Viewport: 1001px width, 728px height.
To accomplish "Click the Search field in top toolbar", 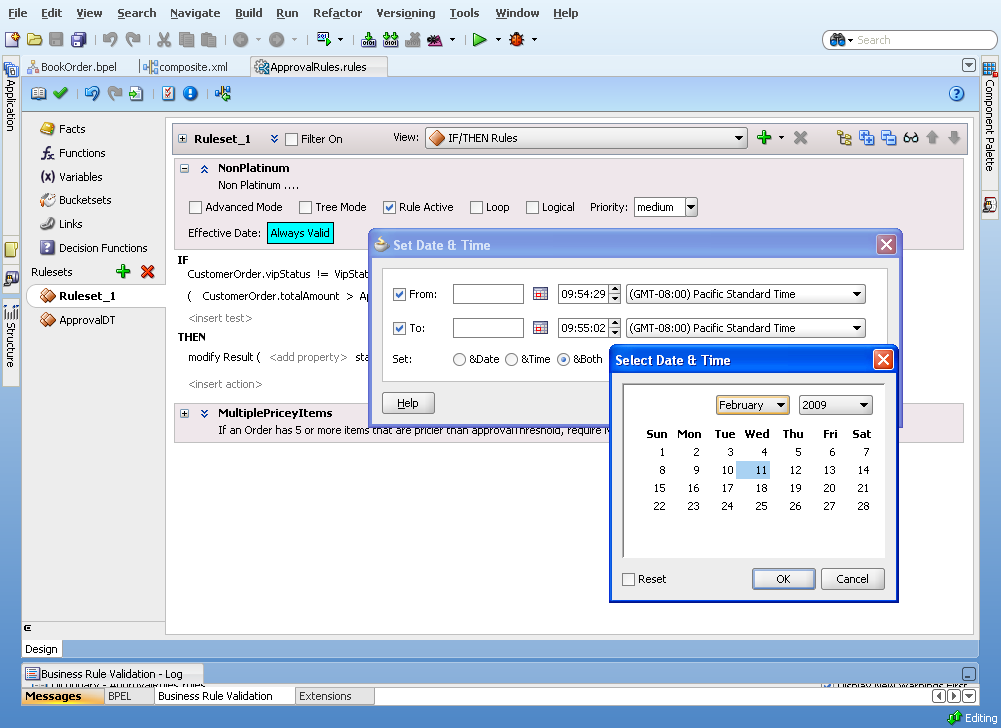I will tap(925, 40).
